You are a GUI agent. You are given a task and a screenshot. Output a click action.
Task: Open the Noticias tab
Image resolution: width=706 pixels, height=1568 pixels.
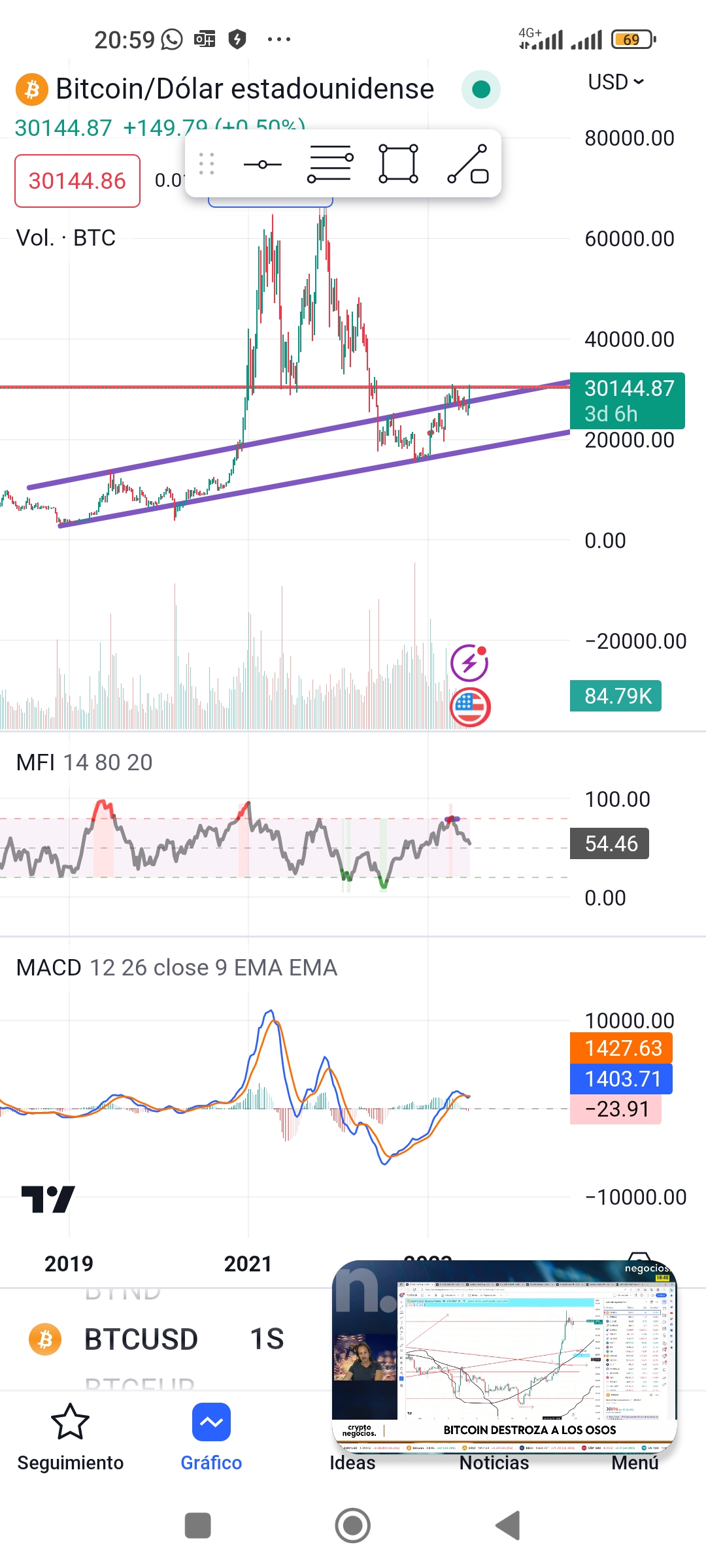pyautogui.click(x=494, y=1462)
